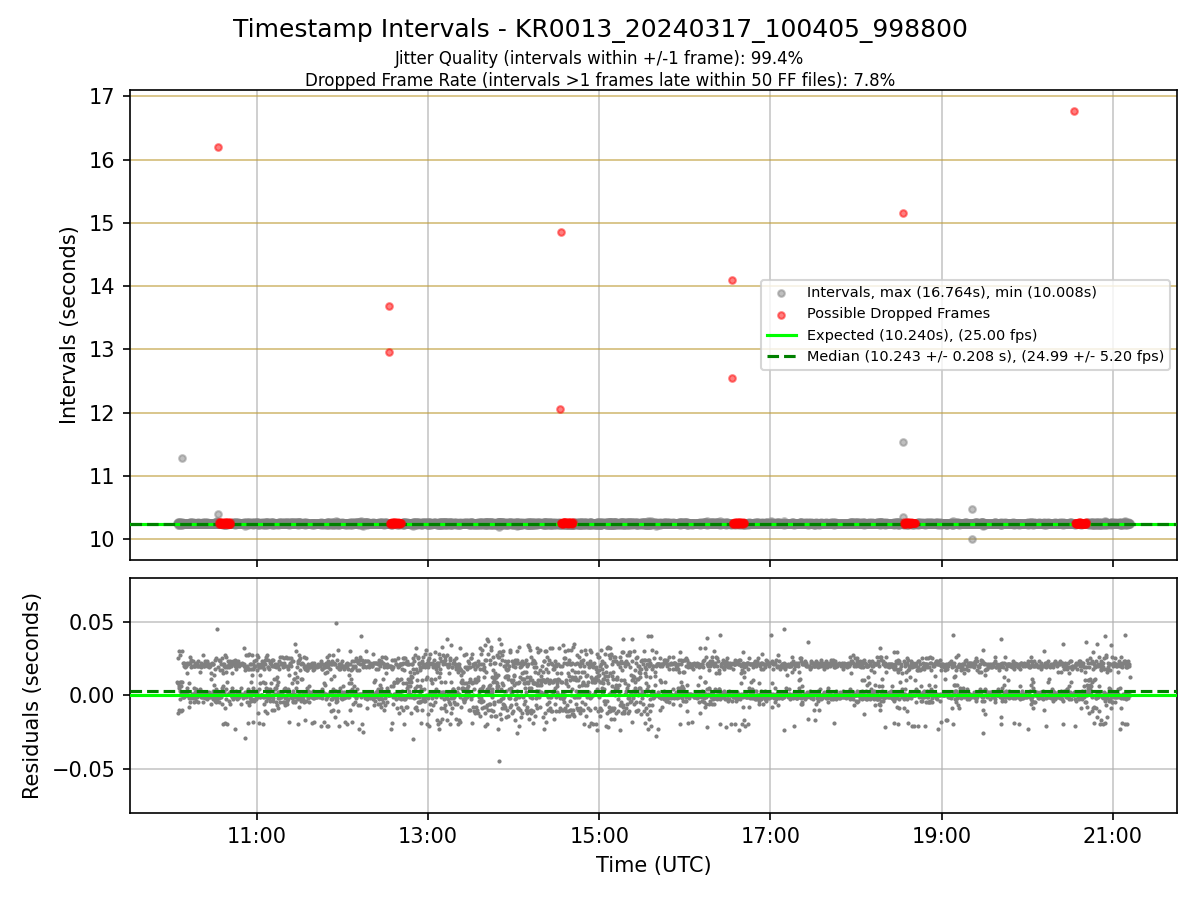Click the red point near 14.1 seconds
The width and height of the screenshot is (1200, 900).
[x=732, y=280]
